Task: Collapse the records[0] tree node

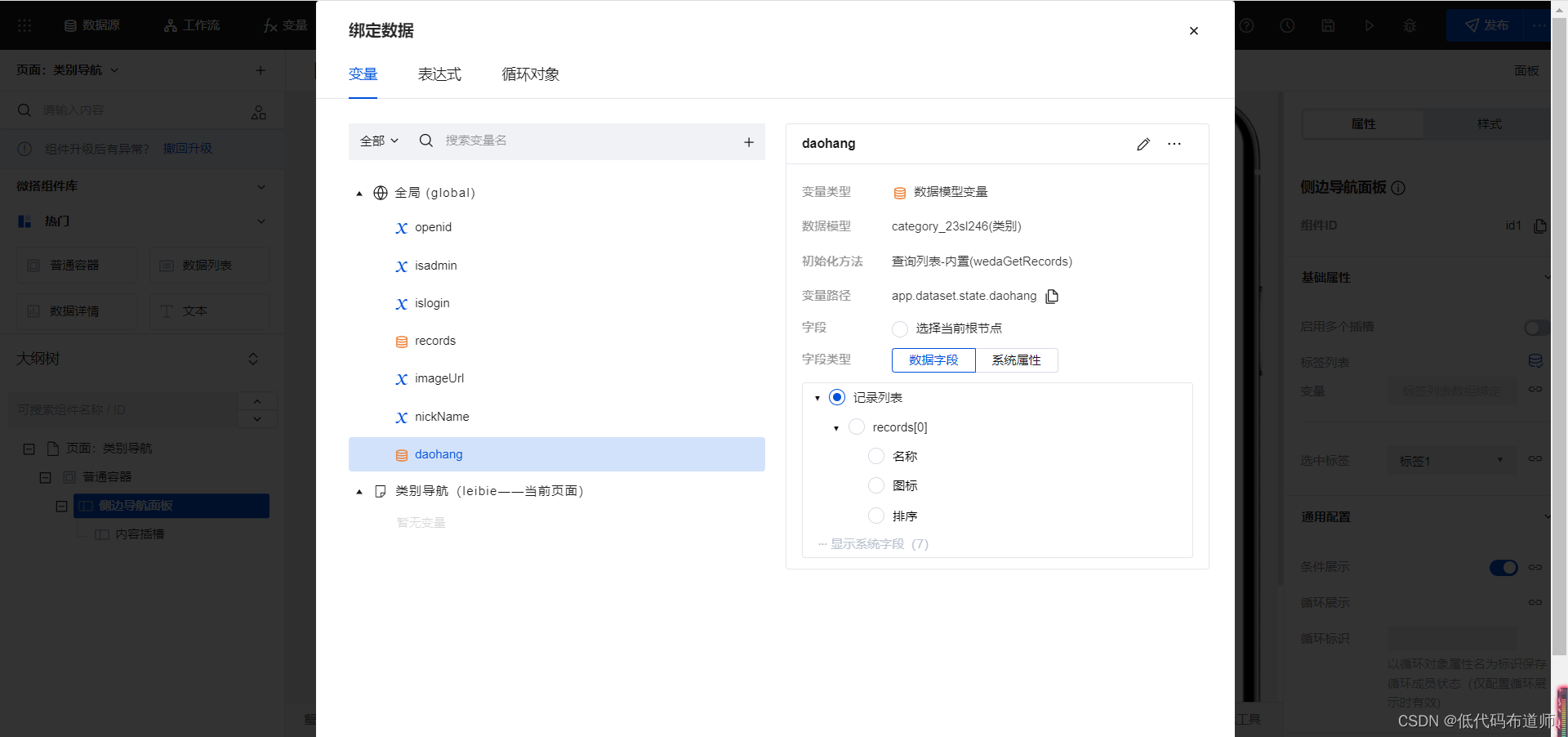Action: 835,428
